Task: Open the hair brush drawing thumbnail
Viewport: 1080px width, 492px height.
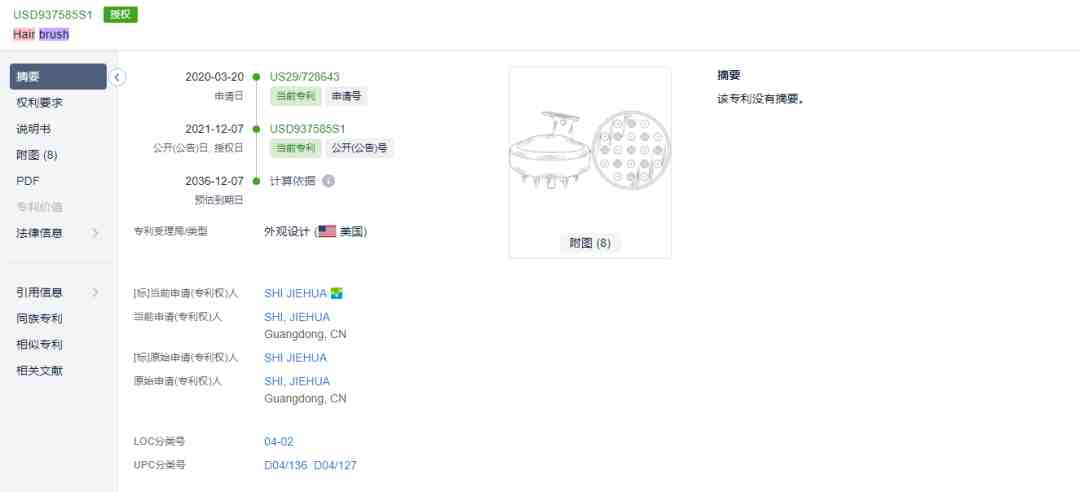Action: [x=590, y=150]
